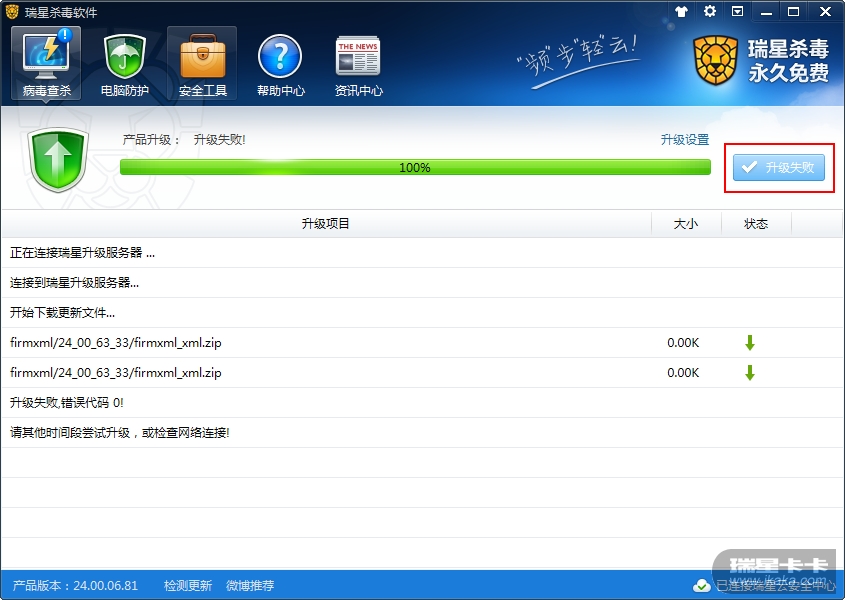Click the 升级项目 column header
Viewport: 845px width, 600px height.
click(x=325, y=224)
